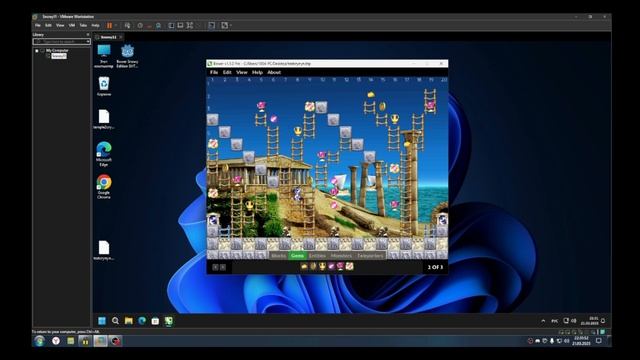Select the gold coin gem in palette
The height and width of the screenshot is (360, 640).
click(313, 266)
